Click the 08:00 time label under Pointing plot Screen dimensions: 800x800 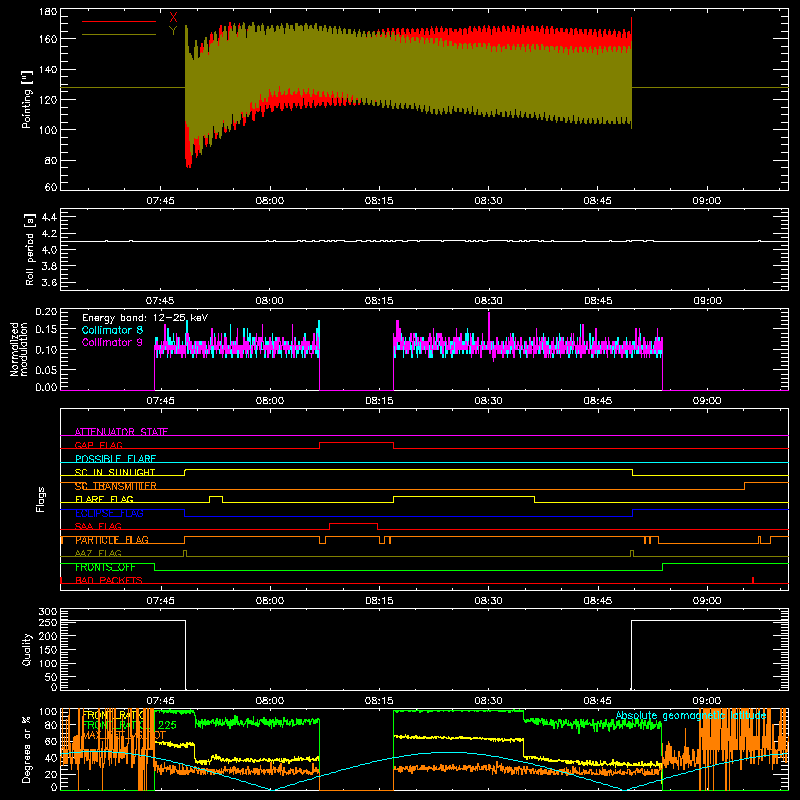(x=269, y=201)
